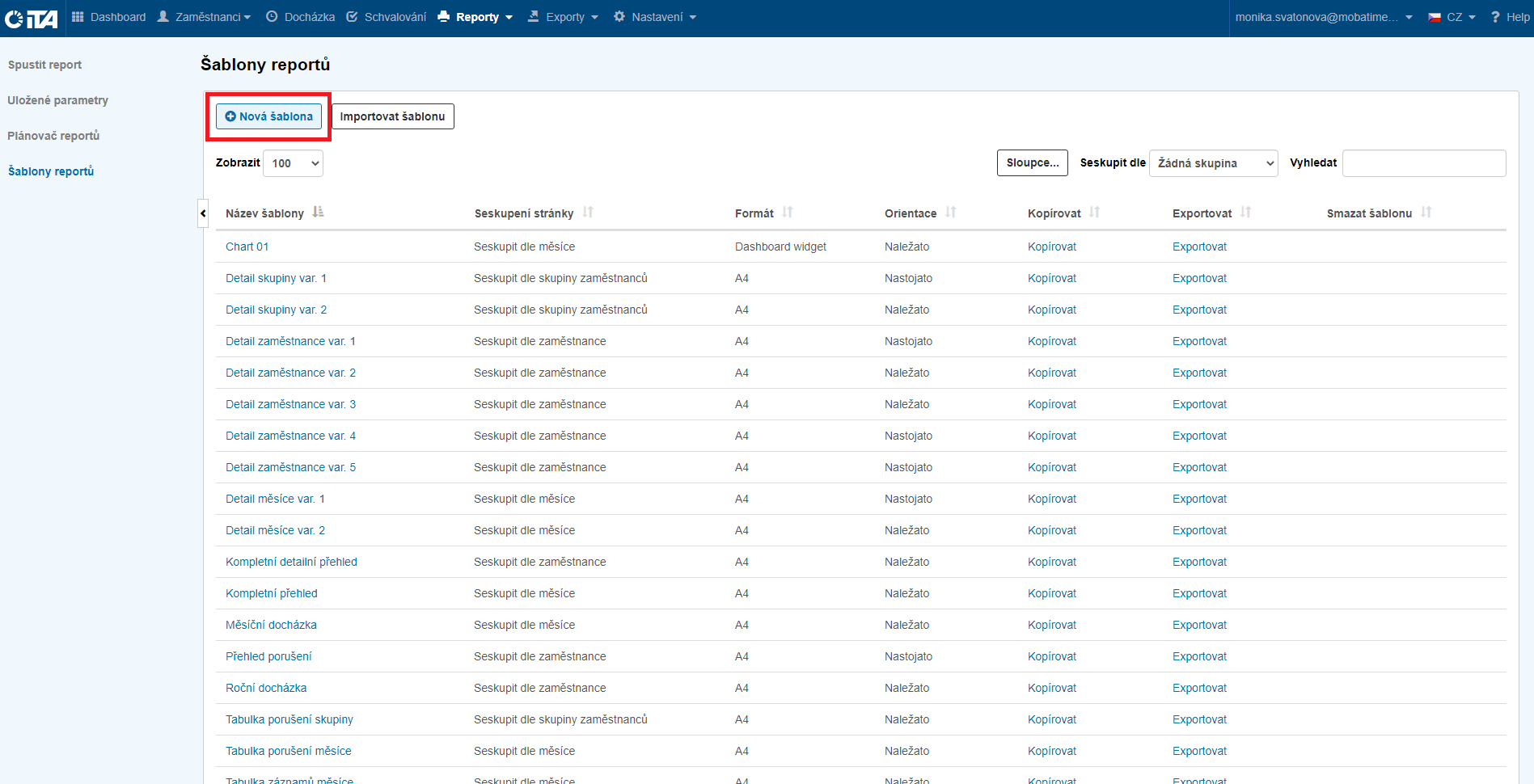1534x784 pixels.
Task: Expand the Seskupit dle group dropdown
Action: pyautogui.click(x=1213, y=163)
